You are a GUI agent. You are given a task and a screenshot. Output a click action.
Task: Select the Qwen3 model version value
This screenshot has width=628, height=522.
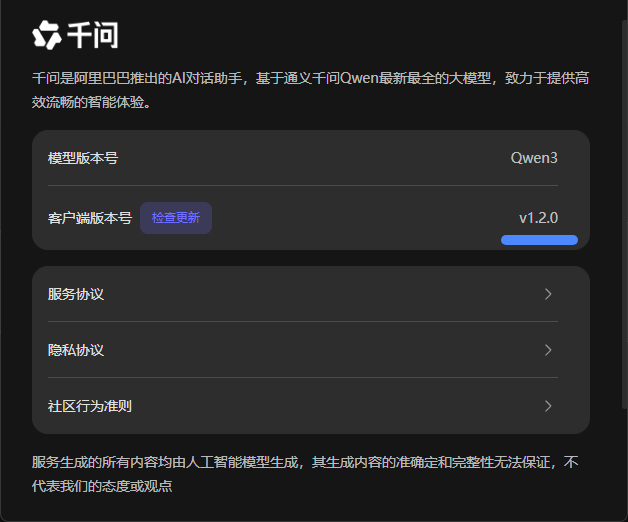pyautogui.click(x=534, y=158)
